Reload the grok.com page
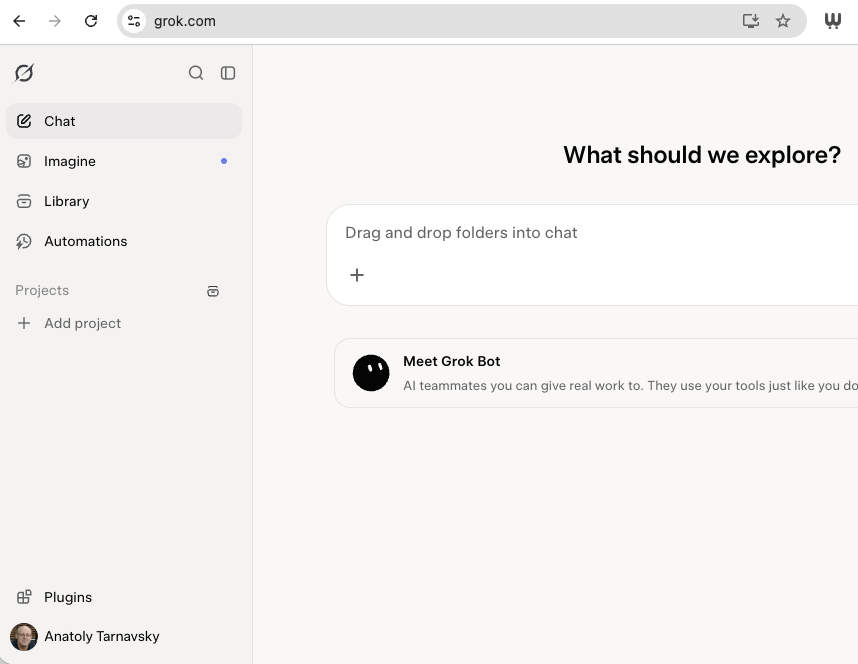Image resolution: width=858 pixels, height=664 pixels. coord(91,21)
